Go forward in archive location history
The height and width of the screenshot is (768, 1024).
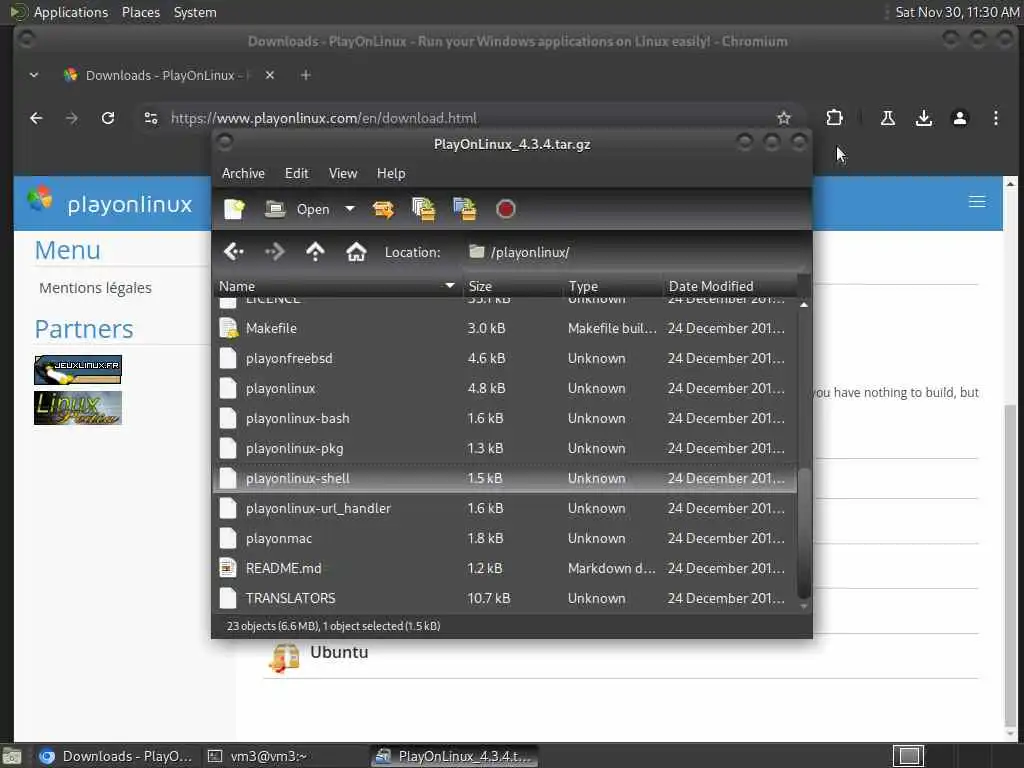(x=274, y=251)
